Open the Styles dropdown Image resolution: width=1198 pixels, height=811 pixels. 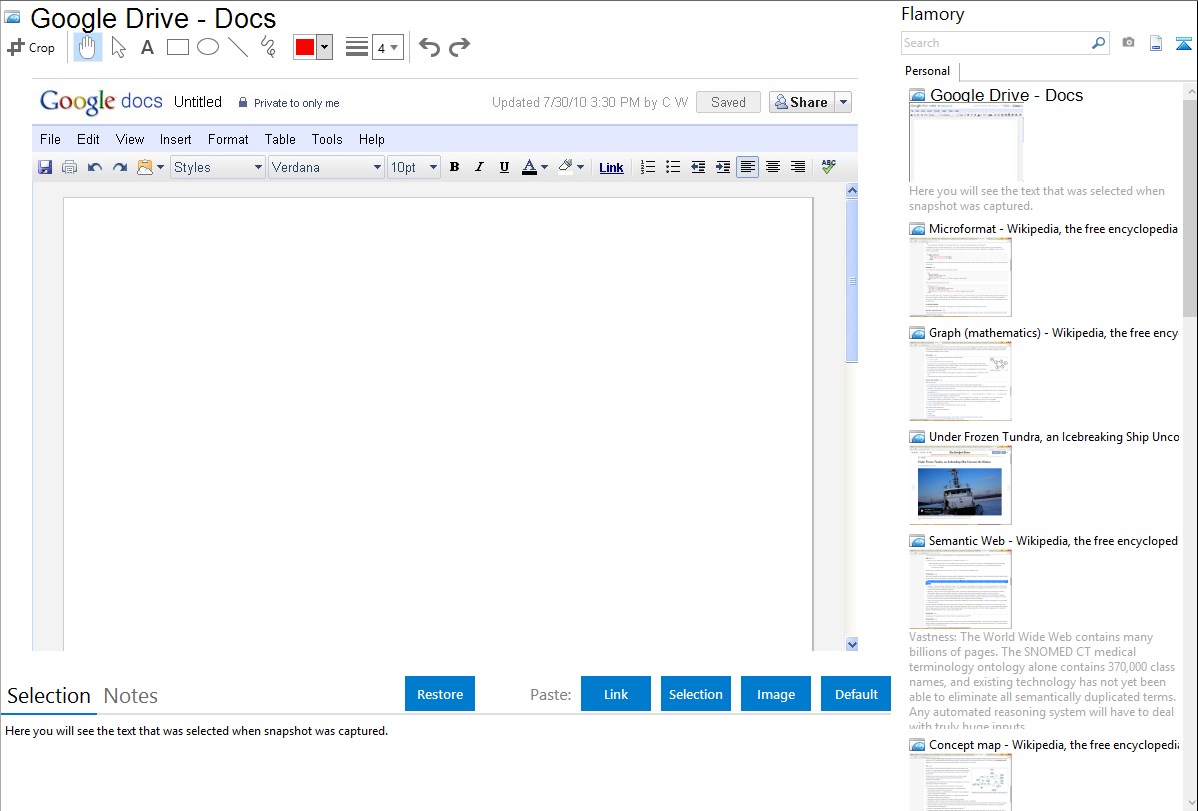(218, 167)
